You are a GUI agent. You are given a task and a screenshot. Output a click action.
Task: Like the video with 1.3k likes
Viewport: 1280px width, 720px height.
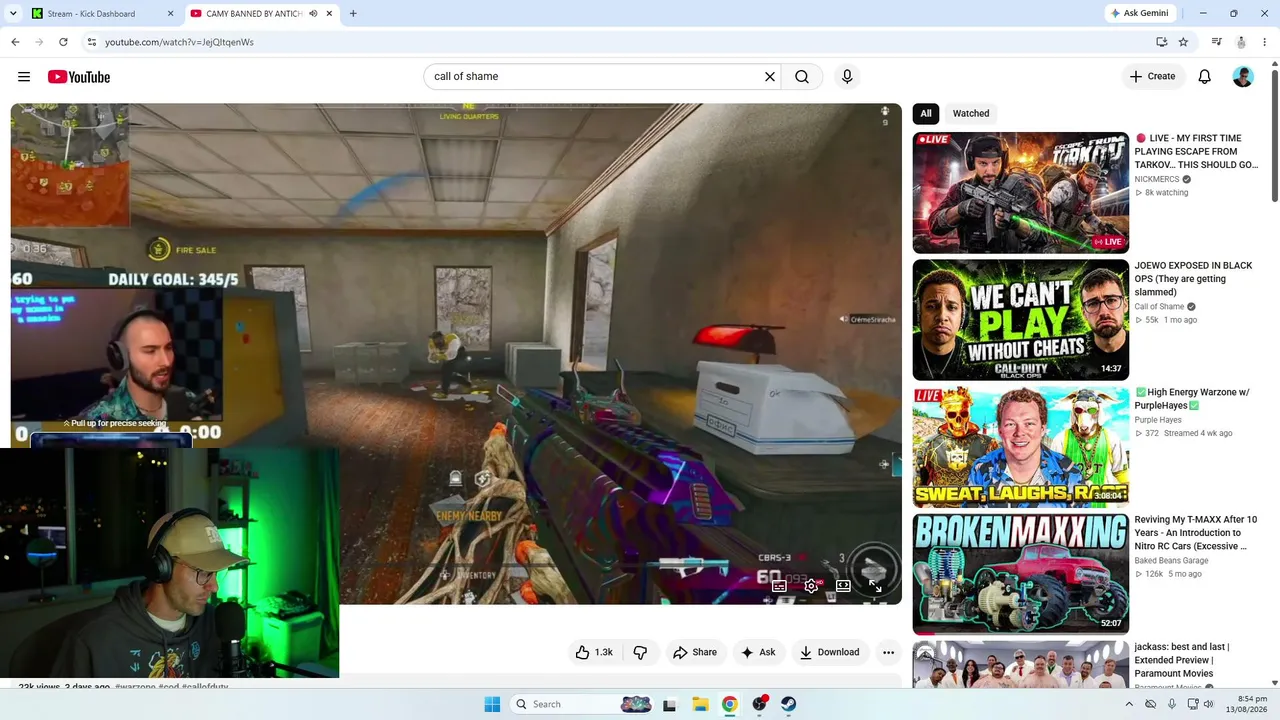(593, 652)
